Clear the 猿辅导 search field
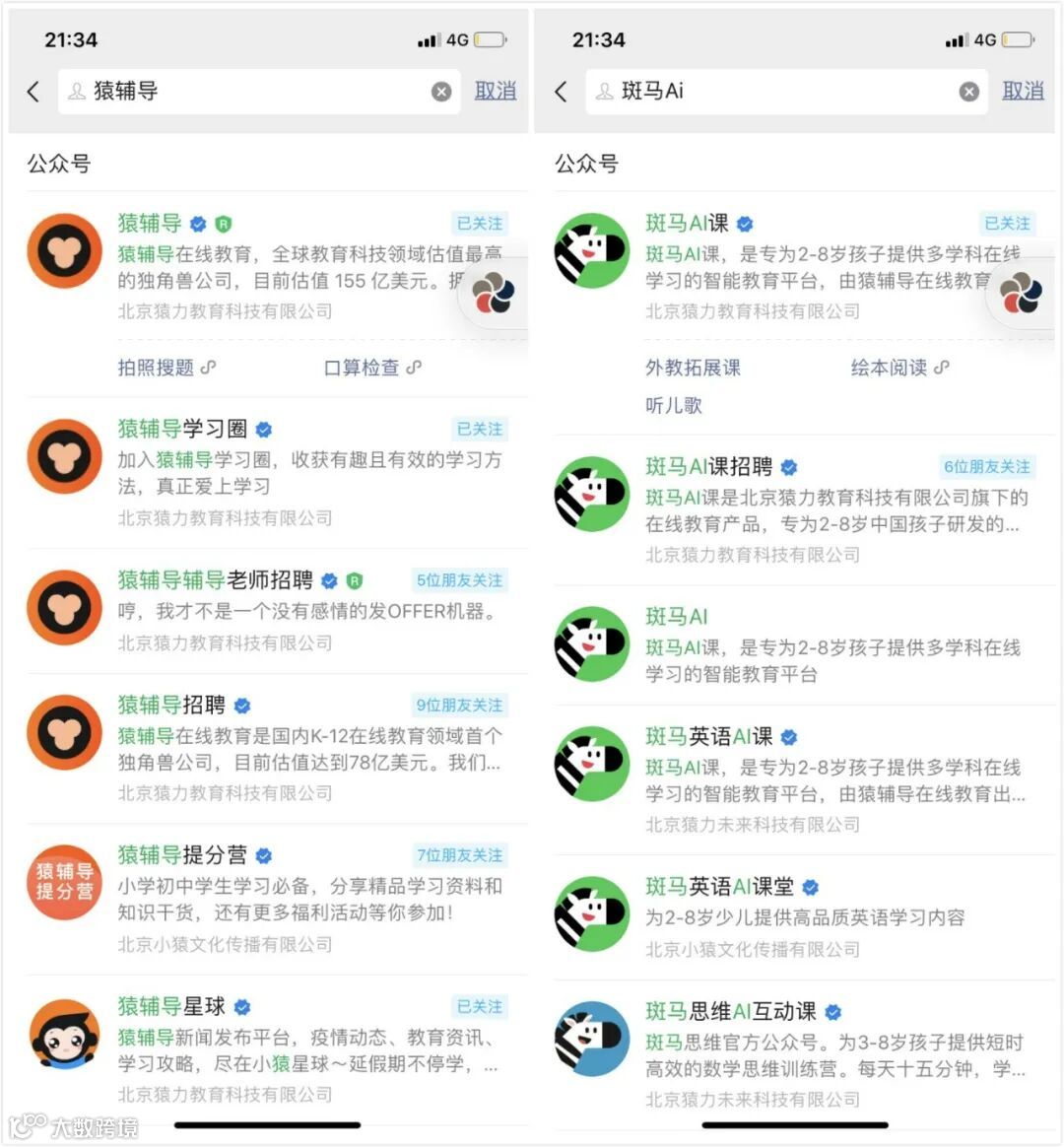 click(441, 92)
